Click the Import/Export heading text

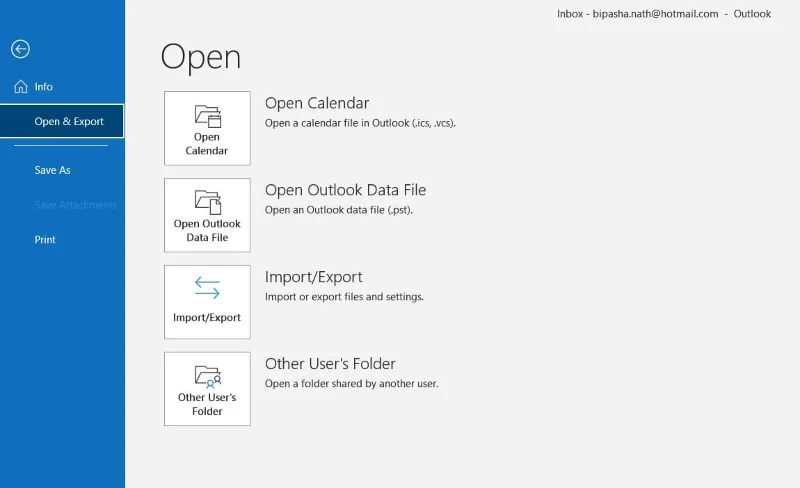313,277
